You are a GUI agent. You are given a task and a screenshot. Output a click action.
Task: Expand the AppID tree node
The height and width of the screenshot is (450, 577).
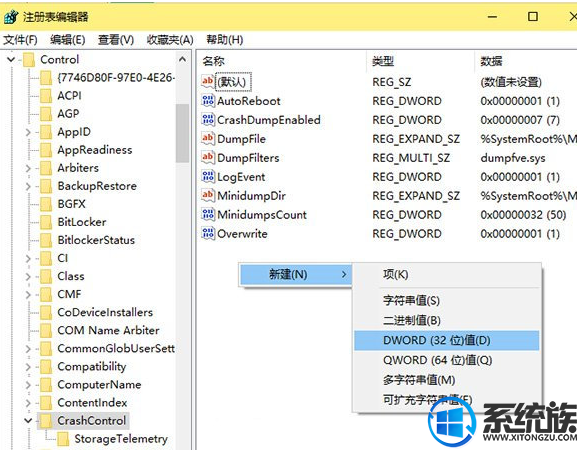(x=28, y=132)
